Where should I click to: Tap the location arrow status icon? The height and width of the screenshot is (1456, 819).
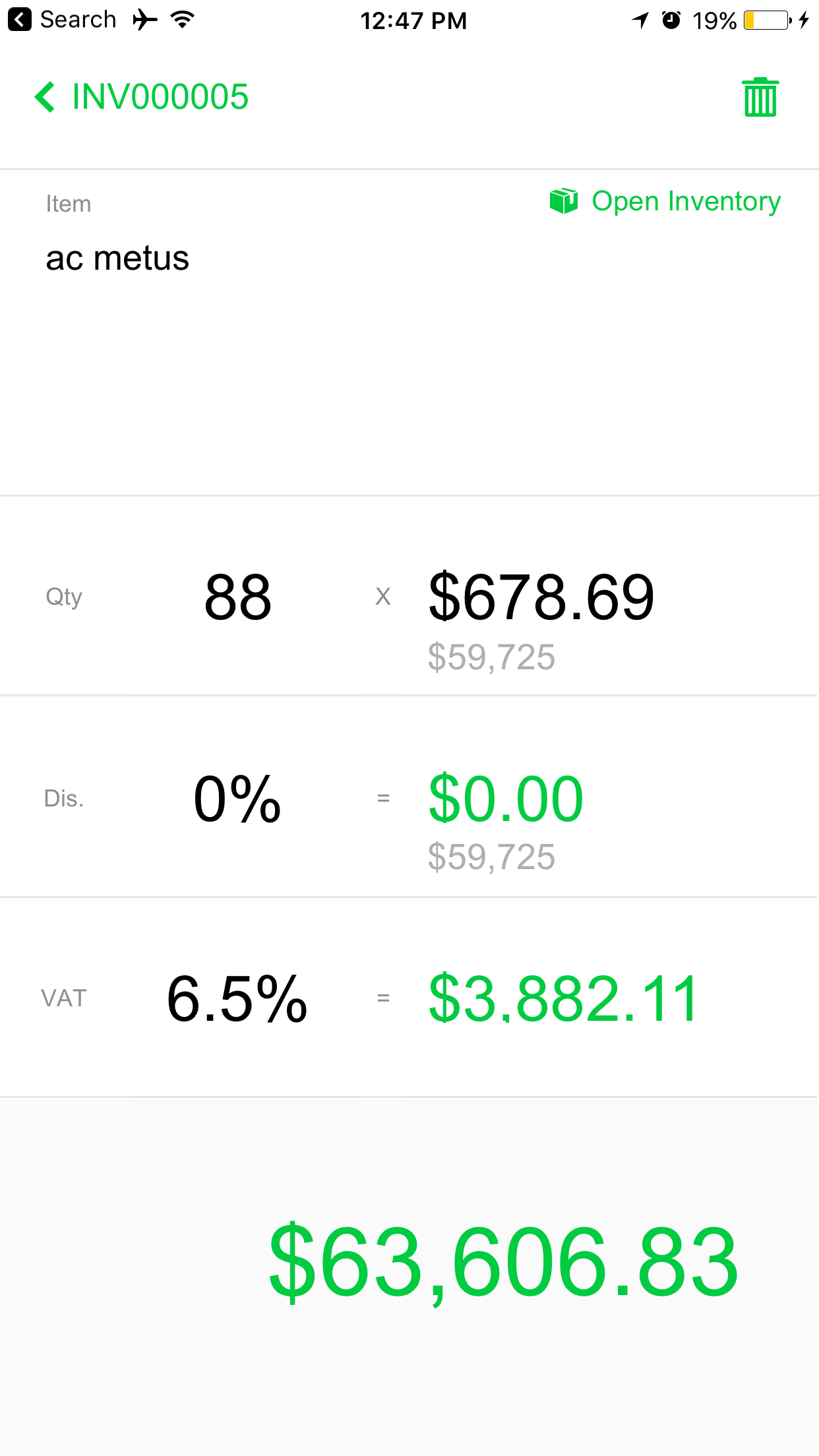[640, 20]
